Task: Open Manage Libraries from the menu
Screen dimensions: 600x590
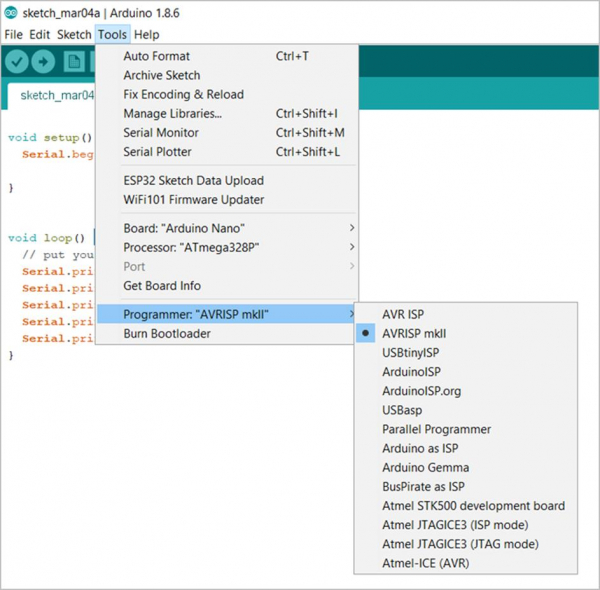Action: (x=172, y=113)
